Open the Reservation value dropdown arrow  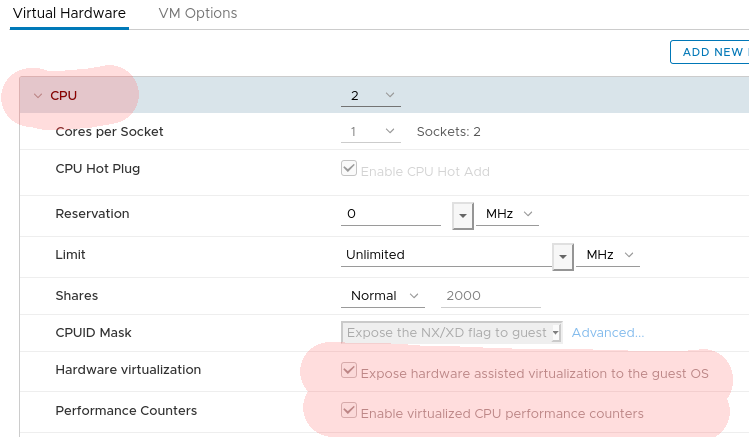[x=463, y=215]
